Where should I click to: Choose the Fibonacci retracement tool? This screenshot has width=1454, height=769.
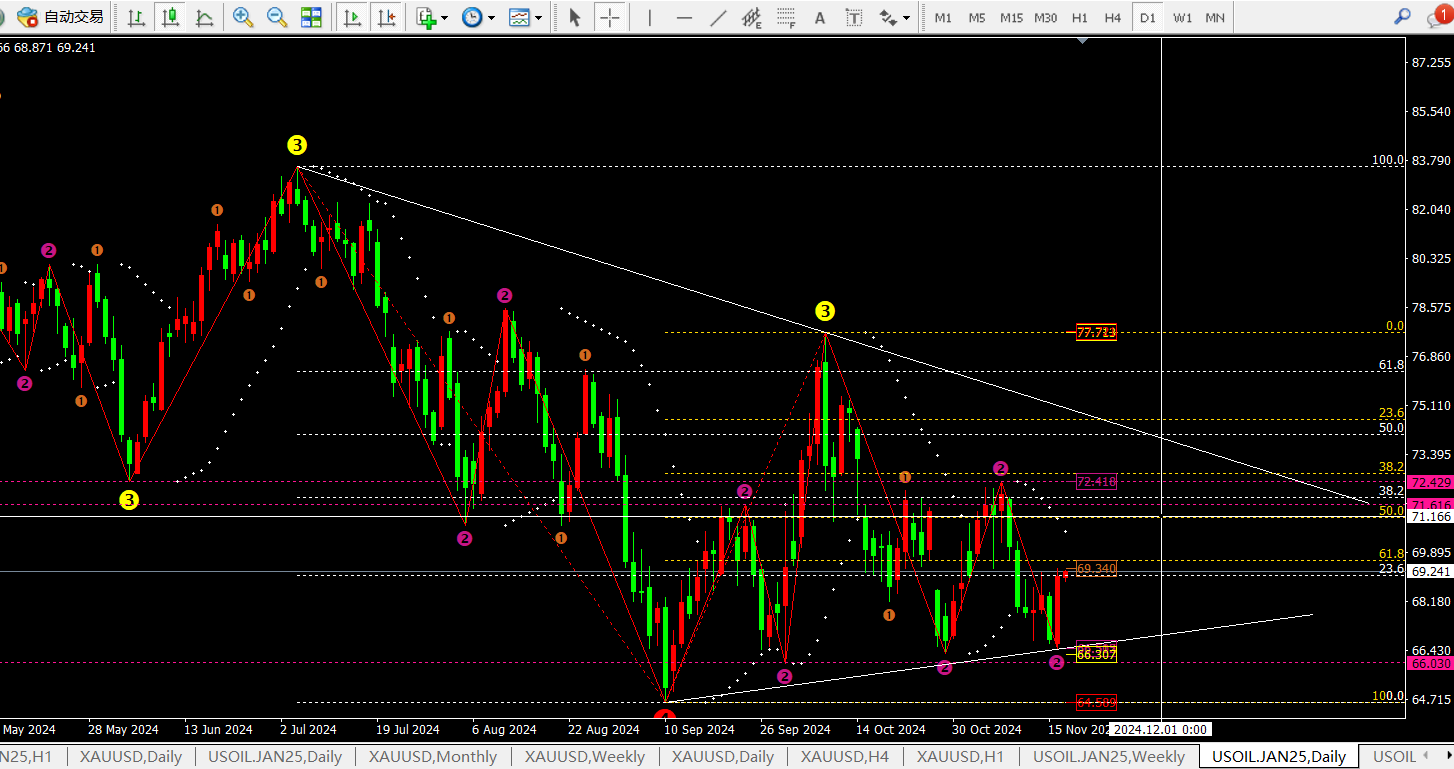coord(787,17)
